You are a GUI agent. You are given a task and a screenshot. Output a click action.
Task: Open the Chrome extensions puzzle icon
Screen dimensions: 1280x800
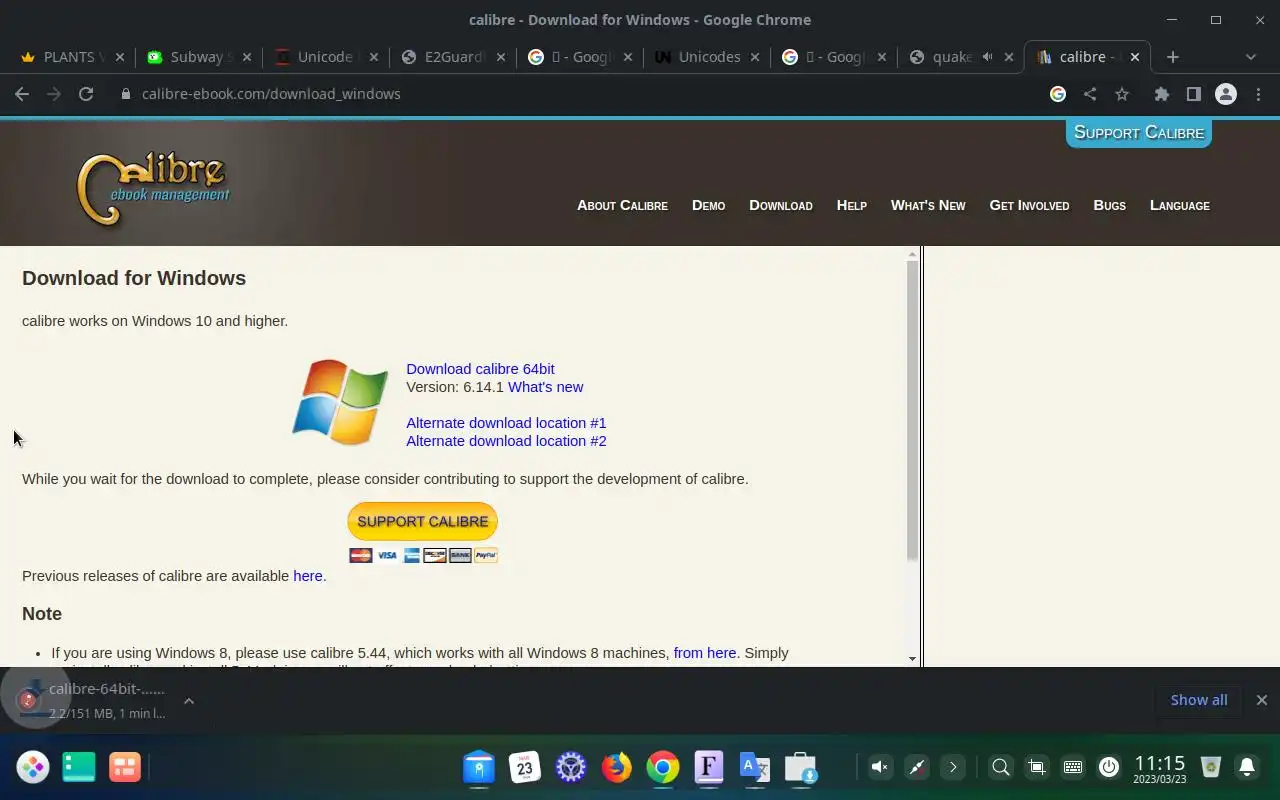(x=1161, y=94)
